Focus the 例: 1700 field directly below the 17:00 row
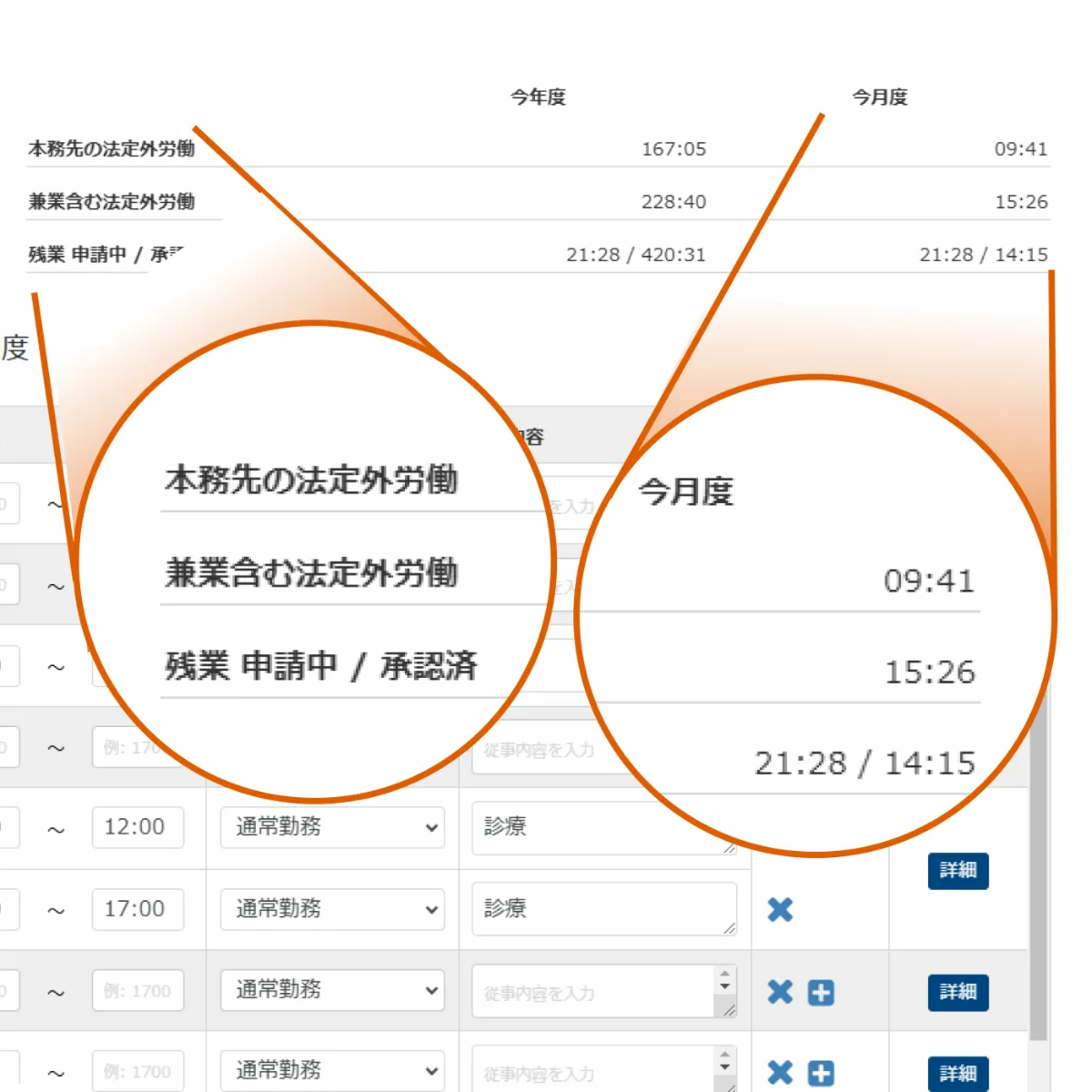1092x1092 pixels. click(x=137, y=990)
